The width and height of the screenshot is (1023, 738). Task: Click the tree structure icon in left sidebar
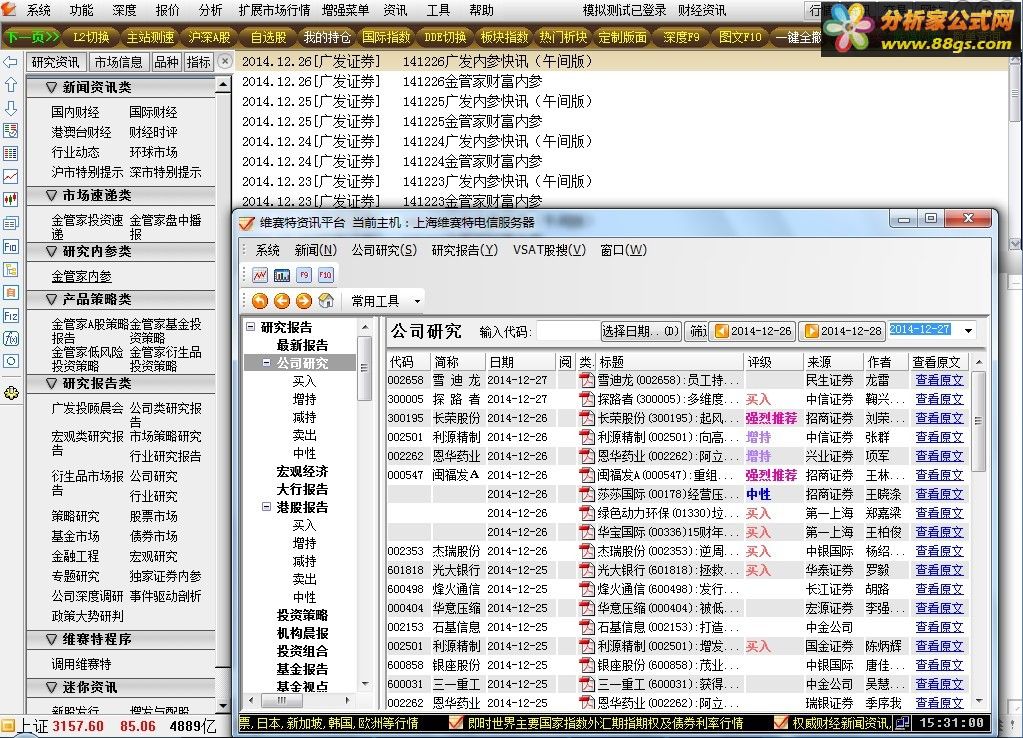click(10, 269)
